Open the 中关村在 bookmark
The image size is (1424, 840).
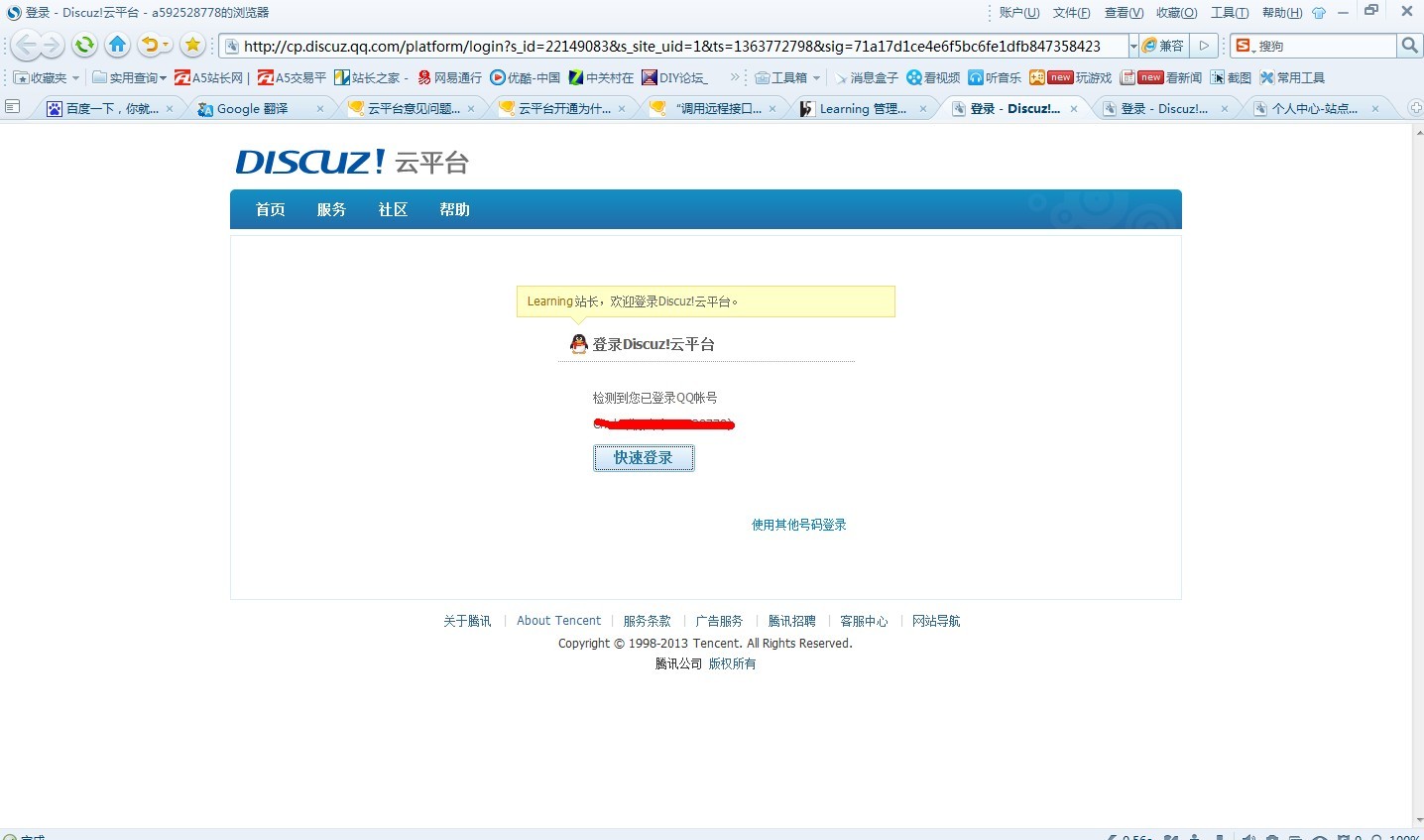click(601, 77)
